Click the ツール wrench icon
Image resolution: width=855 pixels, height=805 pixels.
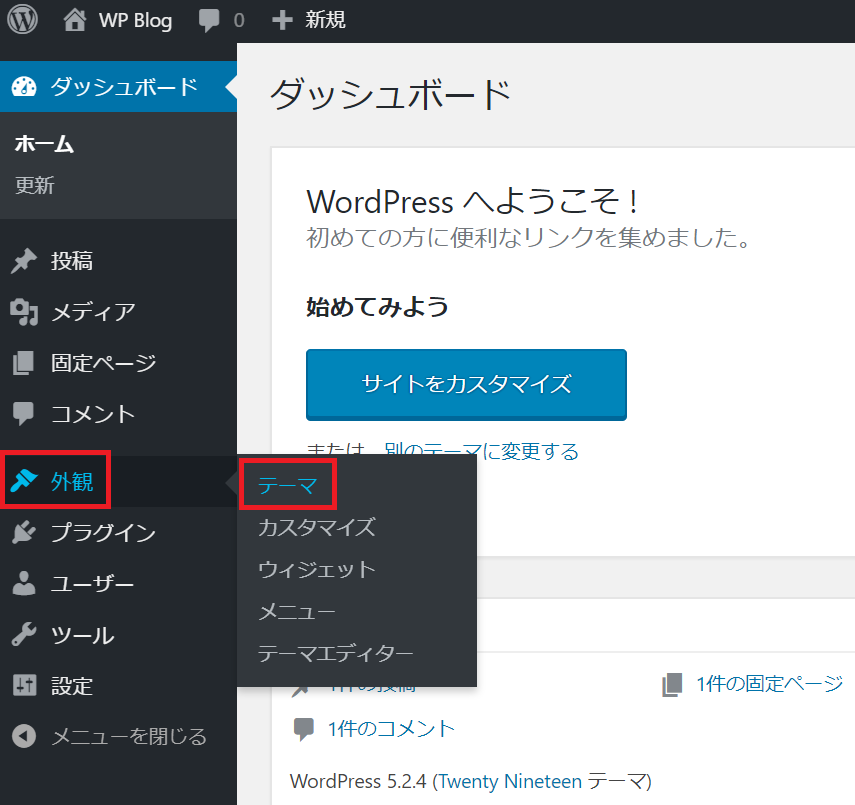tap(24, 635)
